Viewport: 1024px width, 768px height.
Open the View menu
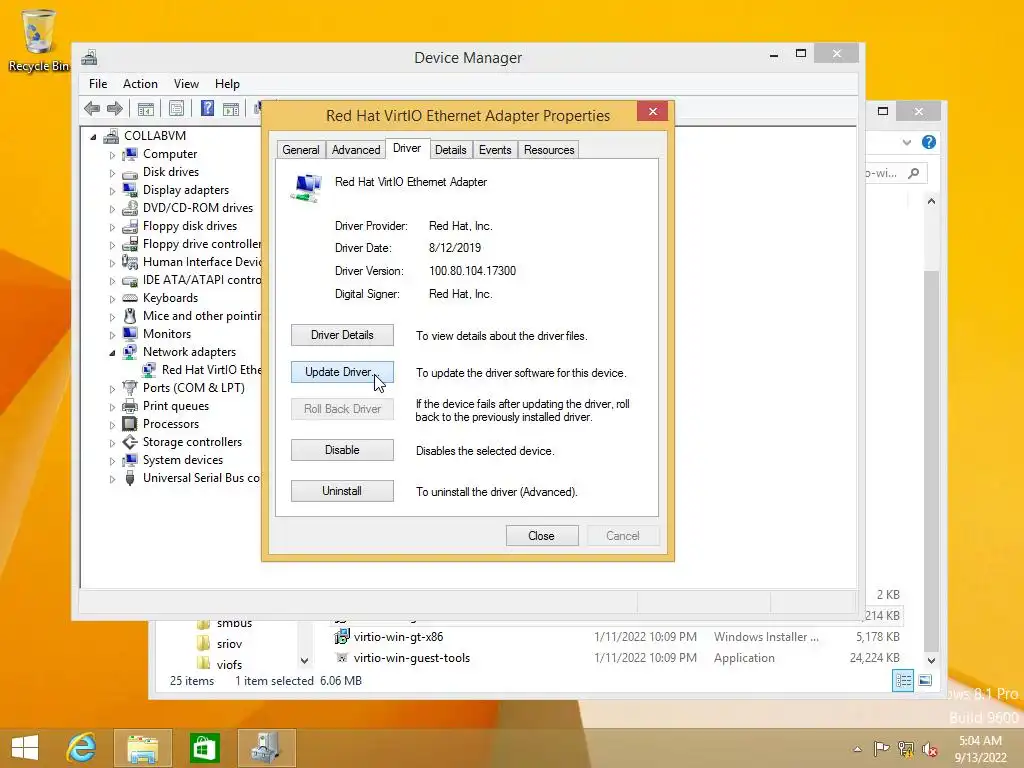186,84
